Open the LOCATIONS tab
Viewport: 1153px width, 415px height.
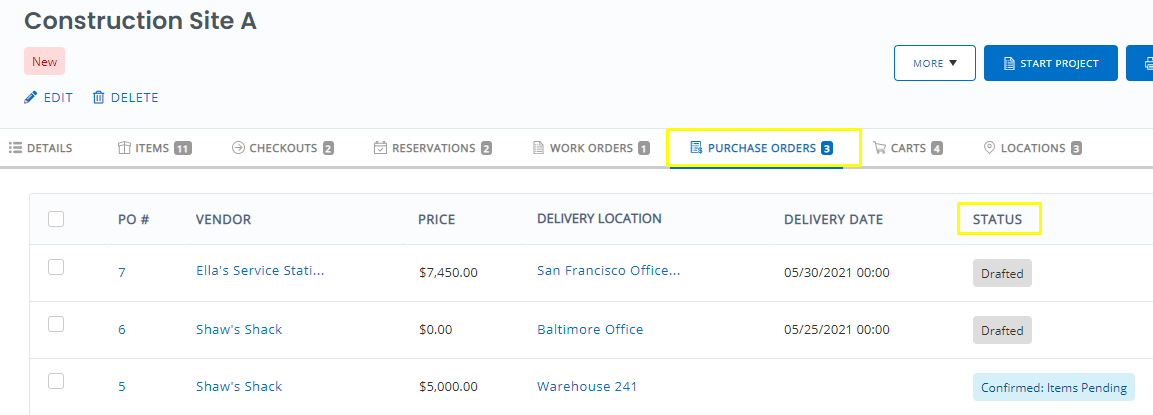pyautogui.click(x=1032, y=148)
